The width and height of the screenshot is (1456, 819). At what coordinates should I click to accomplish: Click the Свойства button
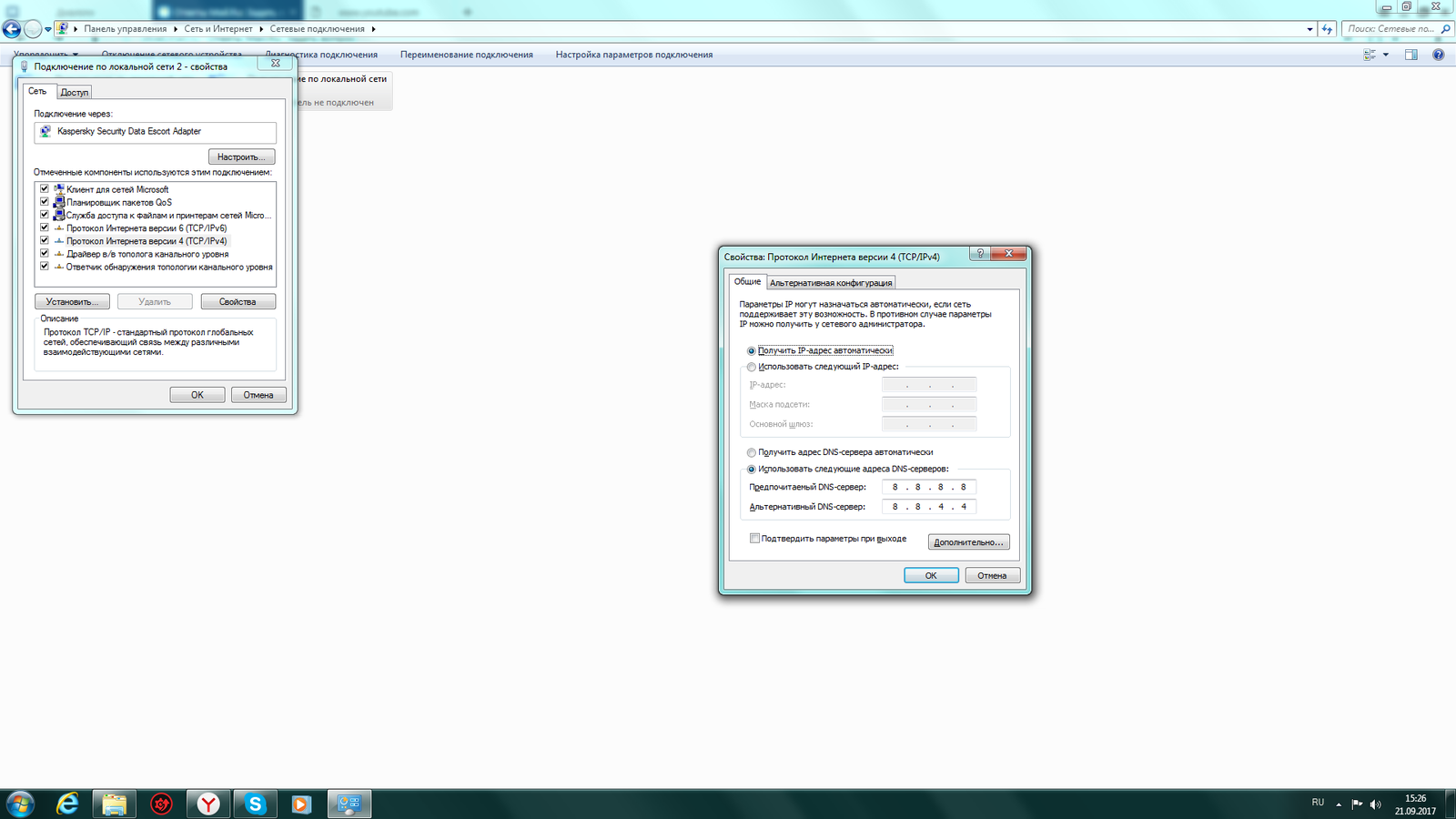(238, 301)
